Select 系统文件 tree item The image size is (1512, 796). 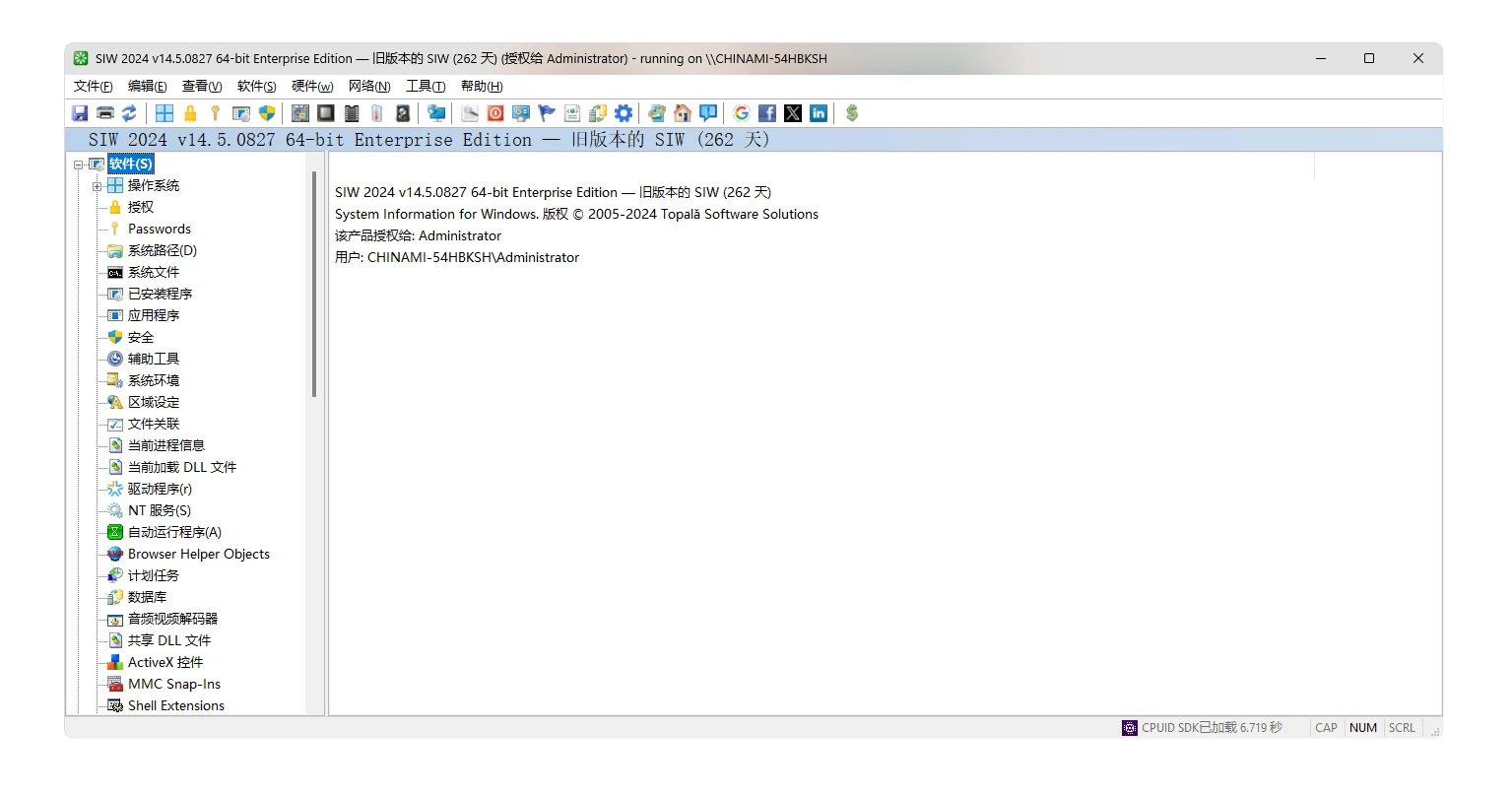(x=154, y=272)
